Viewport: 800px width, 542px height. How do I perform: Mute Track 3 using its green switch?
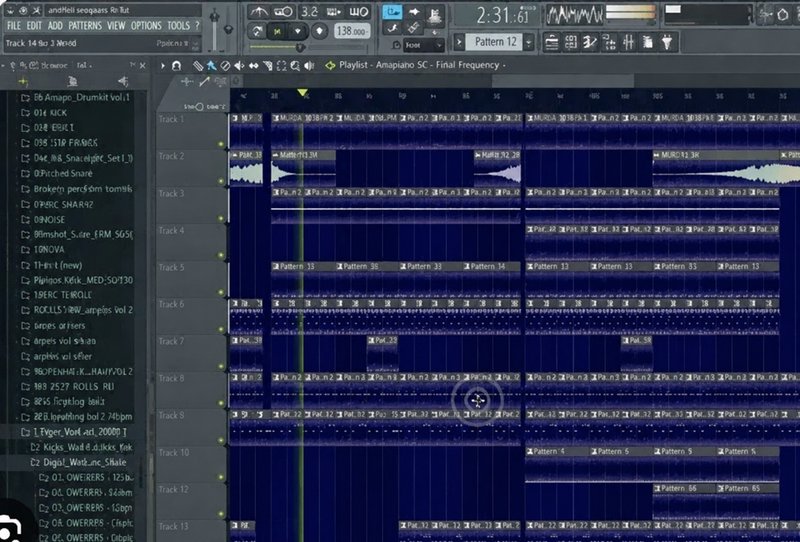(x=221, y=218)
